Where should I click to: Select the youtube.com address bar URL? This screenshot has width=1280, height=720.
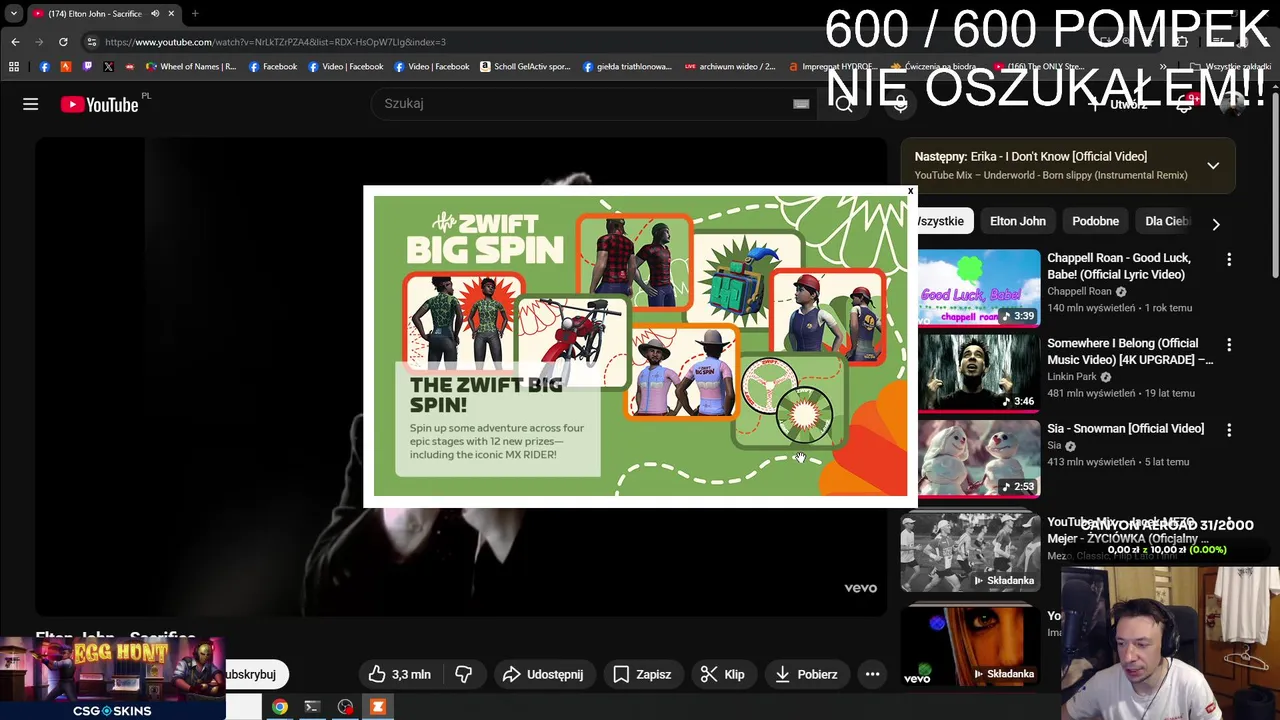pos(275,42)
